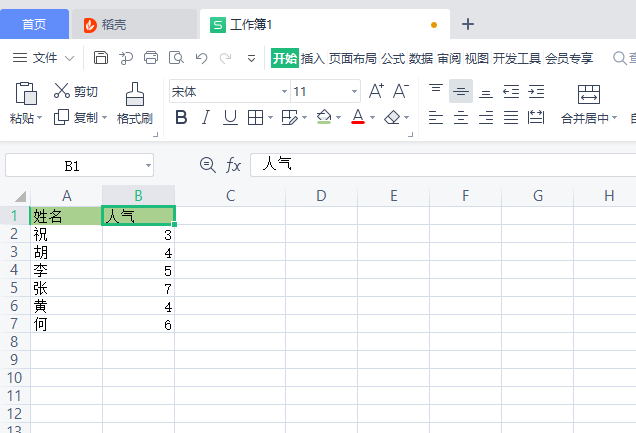Switch to the 审阅 tab
Screen dimensions: 636x433
pos(449,58)
